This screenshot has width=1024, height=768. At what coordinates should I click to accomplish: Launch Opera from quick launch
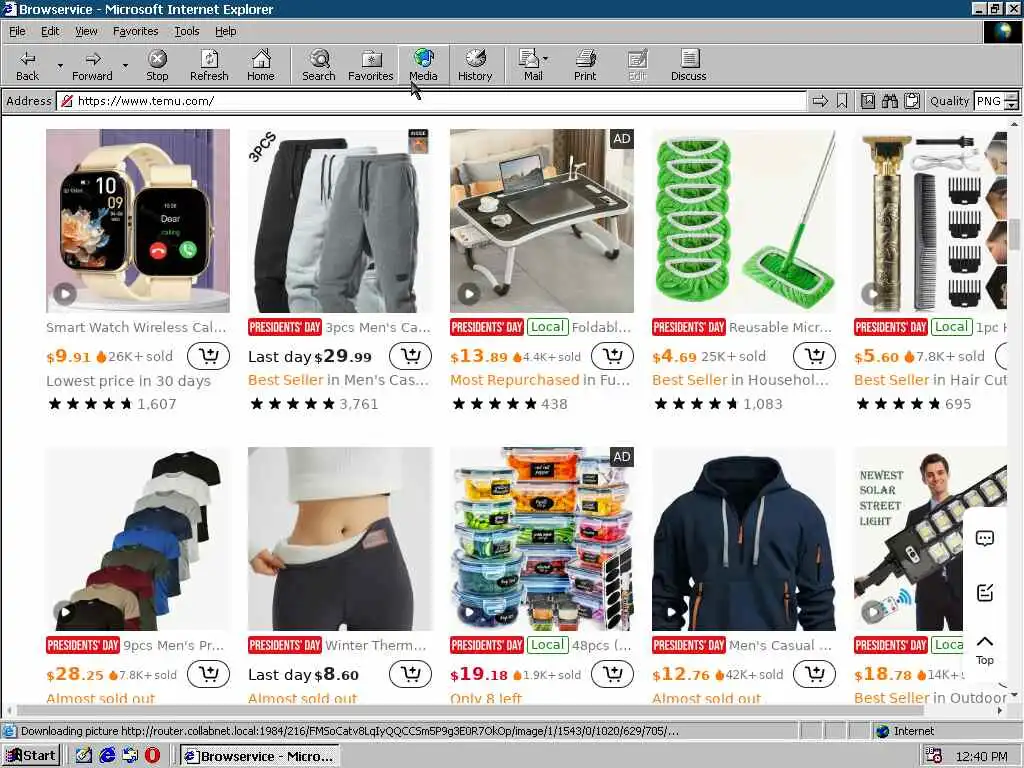tap(152, 756)
